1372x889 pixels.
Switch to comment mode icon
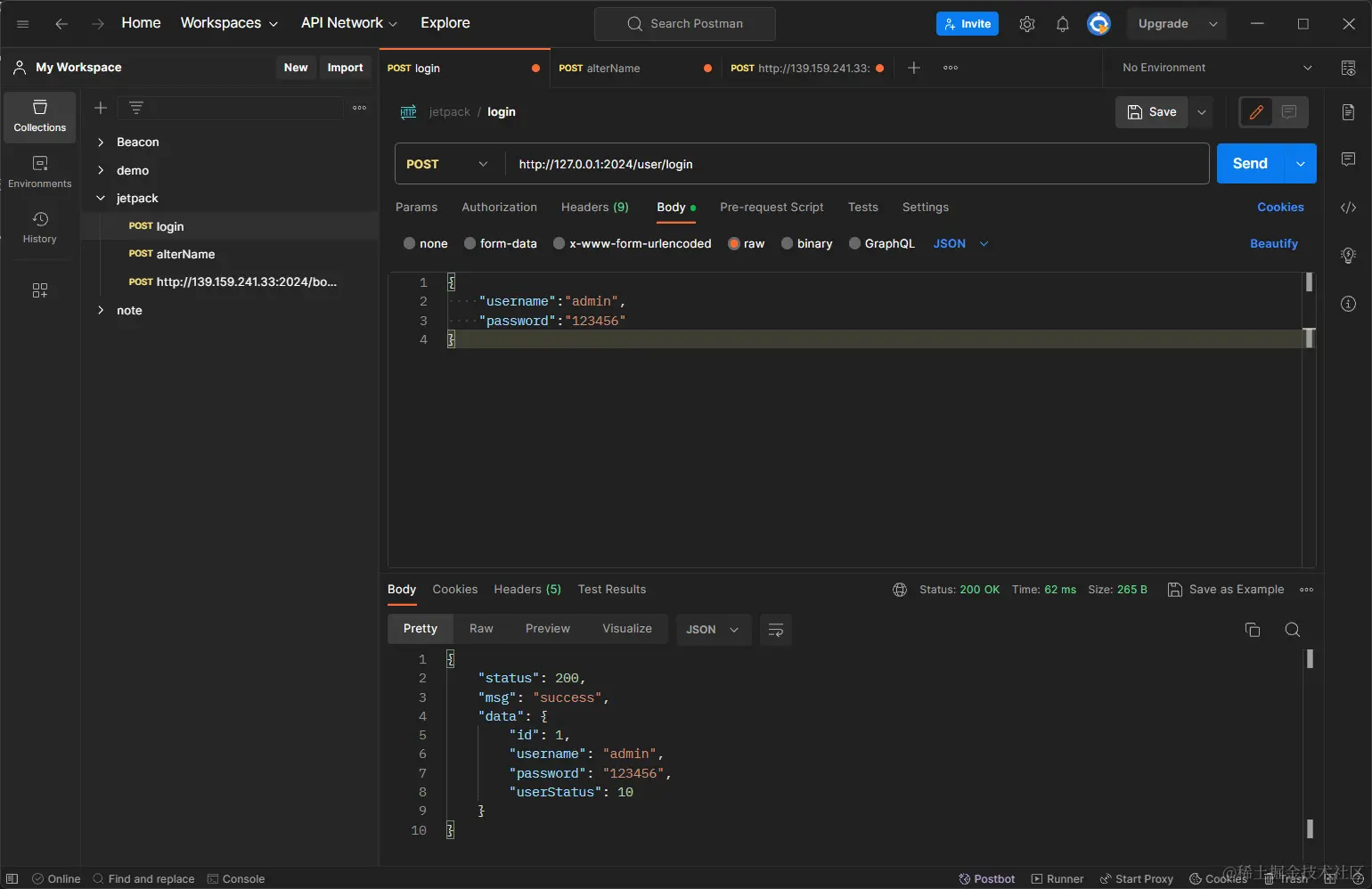(1289, 112)
